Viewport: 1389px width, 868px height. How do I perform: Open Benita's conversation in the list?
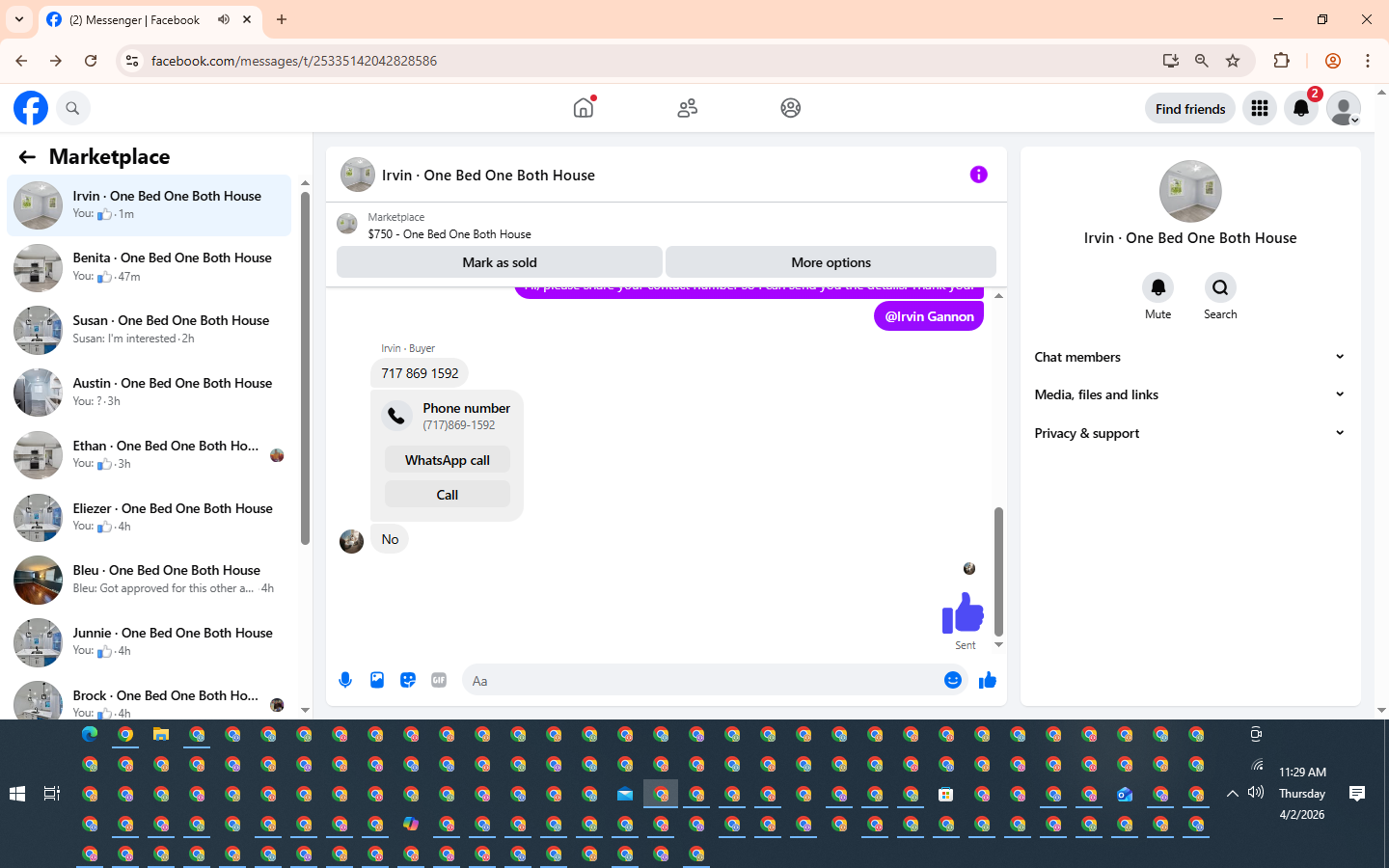point(150,267)
